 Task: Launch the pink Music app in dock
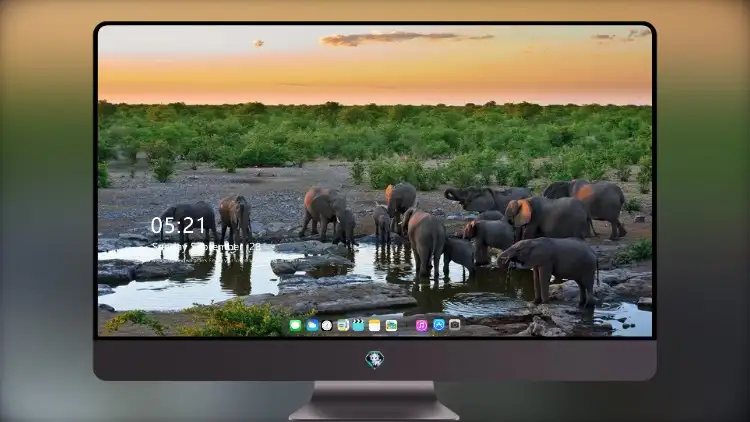pyautogui.click(x=421, y=325)
